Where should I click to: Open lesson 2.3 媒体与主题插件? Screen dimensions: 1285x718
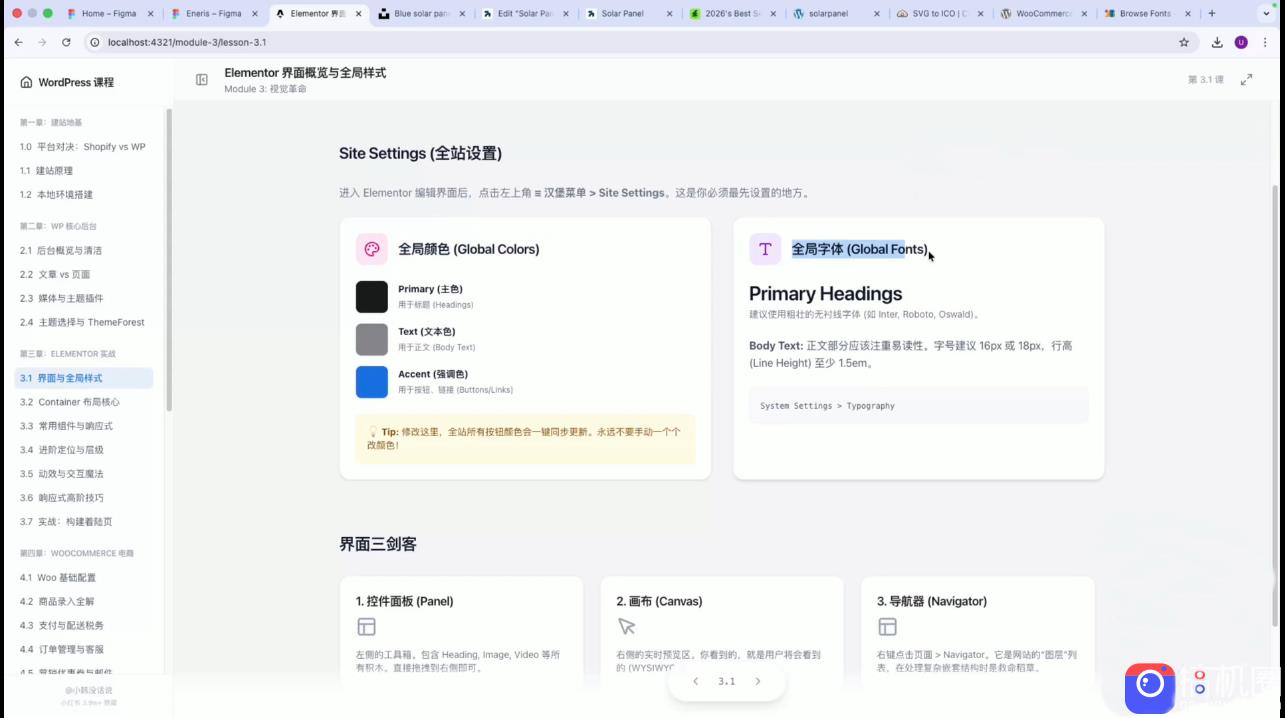pos(84,298)
